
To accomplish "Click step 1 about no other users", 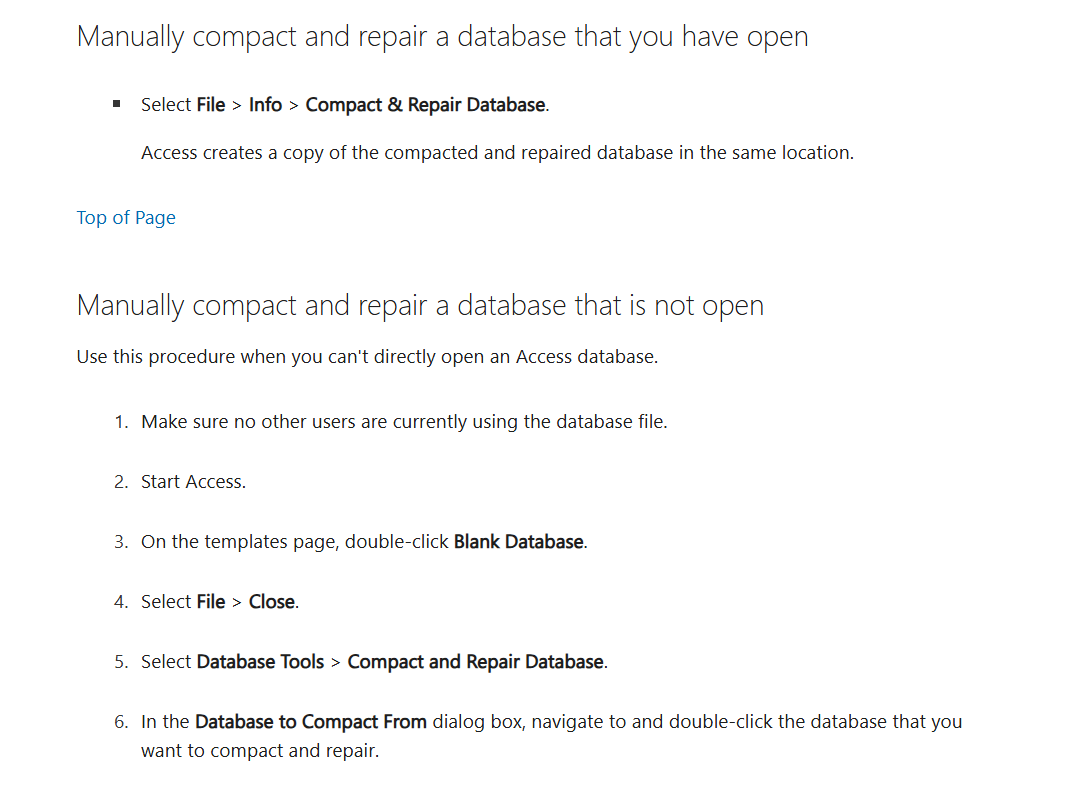I will point(404,422).
